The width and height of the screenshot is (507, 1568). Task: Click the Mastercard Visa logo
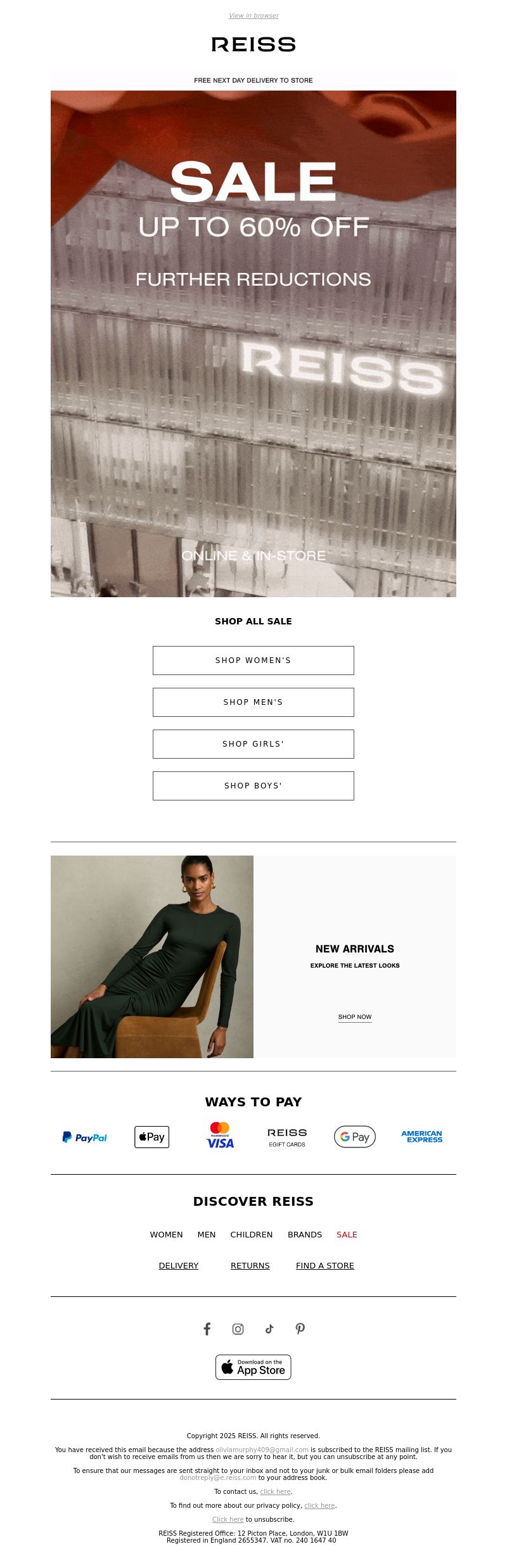click(x=220, y=1135)
